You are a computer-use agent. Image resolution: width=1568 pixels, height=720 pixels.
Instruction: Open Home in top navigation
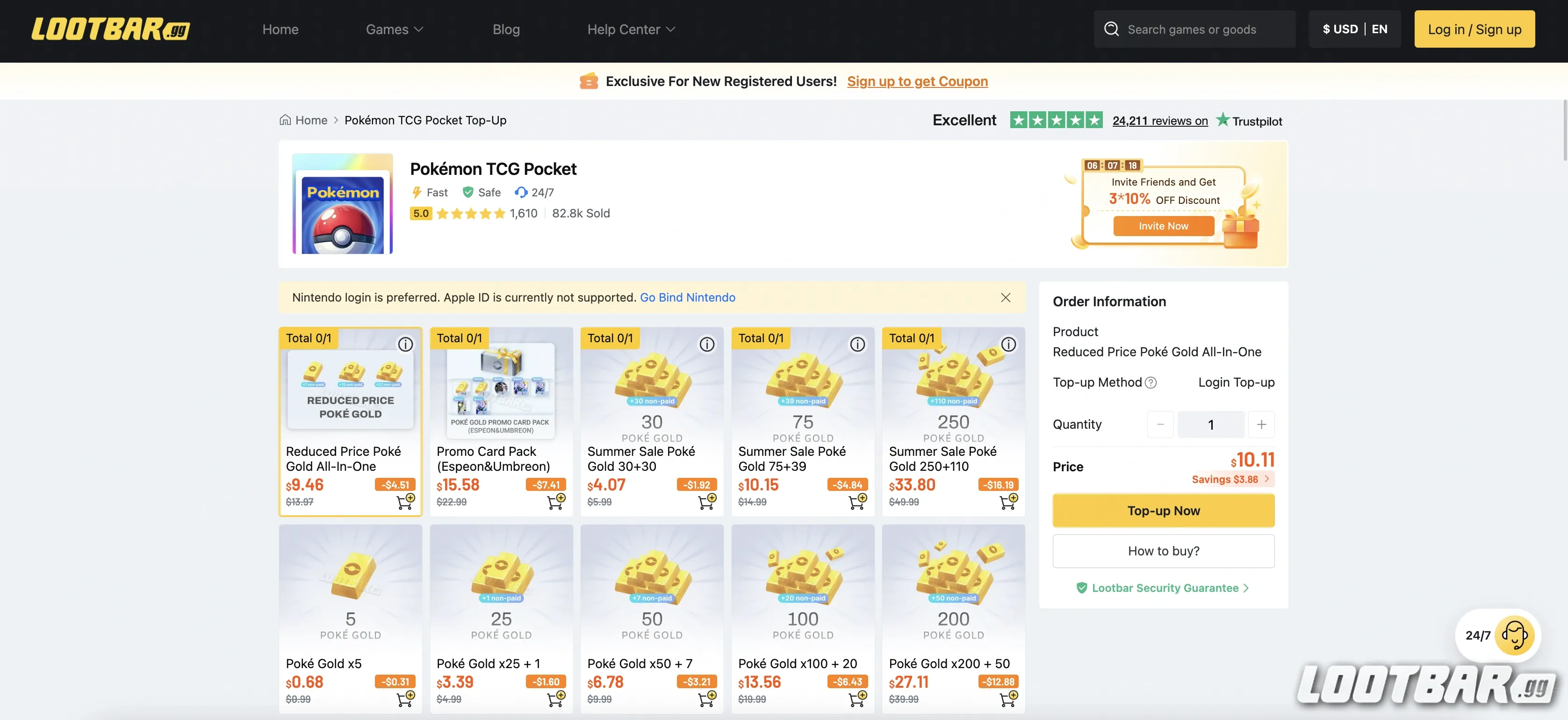(280, 29)
